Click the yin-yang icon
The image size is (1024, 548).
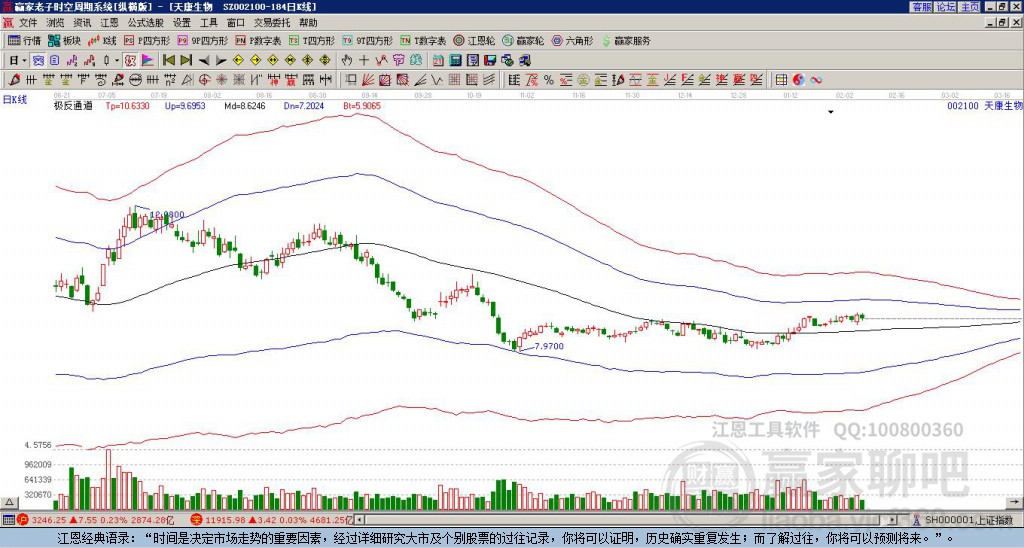[x=798, y=80]
